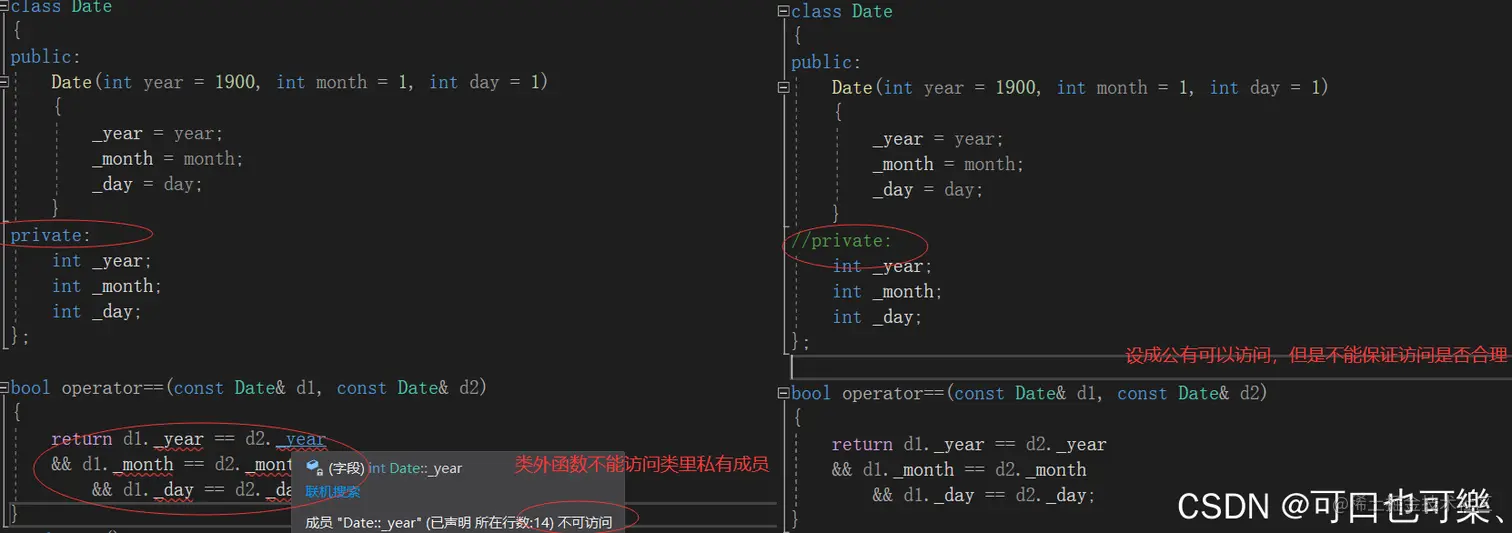Click '&& d1._day == d2._day;' in the right pane

(x=984, y=495)
